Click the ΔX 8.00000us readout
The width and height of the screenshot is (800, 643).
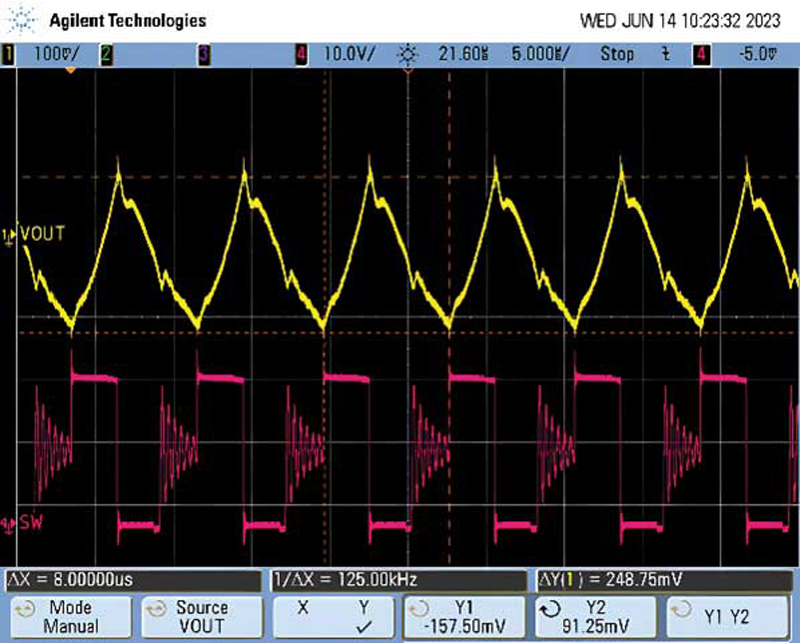tap(70, 580)
